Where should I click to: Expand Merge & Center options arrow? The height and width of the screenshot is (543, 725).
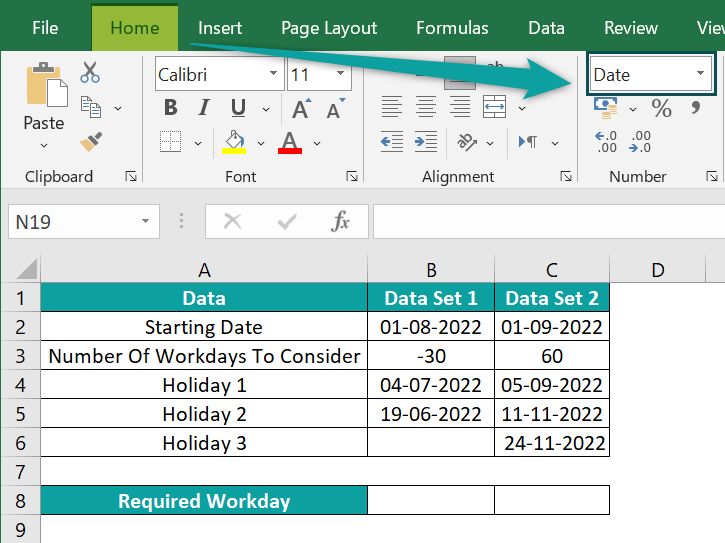click(x=522, y=108)
